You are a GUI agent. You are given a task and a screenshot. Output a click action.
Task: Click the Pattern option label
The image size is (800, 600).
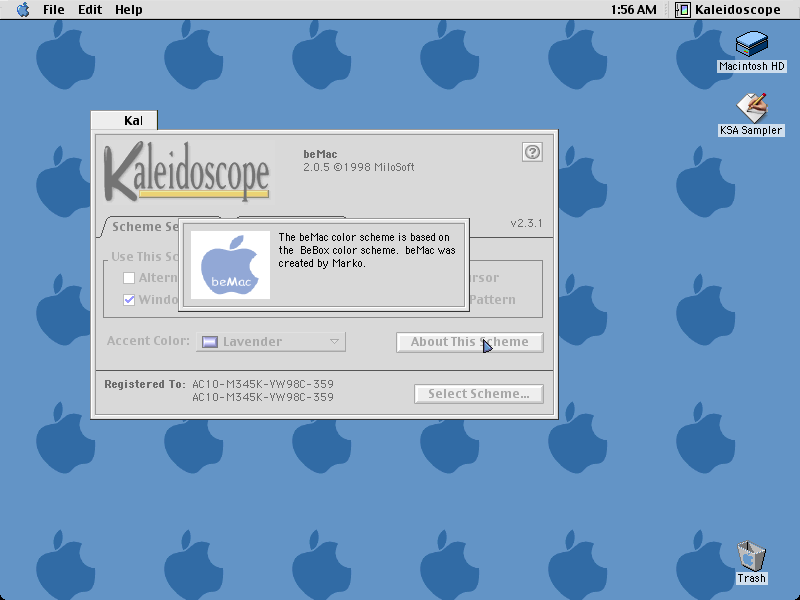(x=492, y=299)
